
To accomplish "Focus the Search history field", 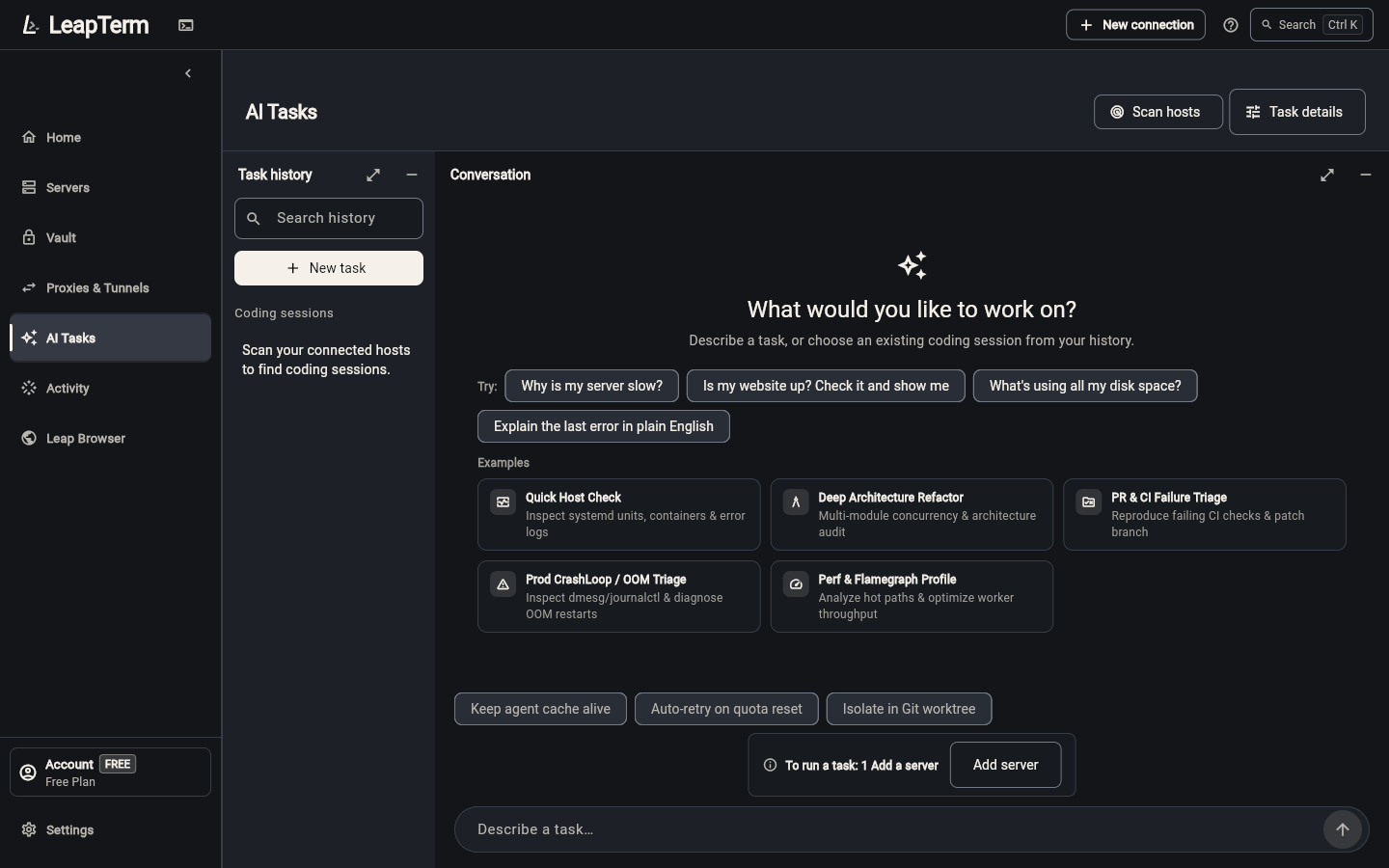I will [x=329, y=219].
